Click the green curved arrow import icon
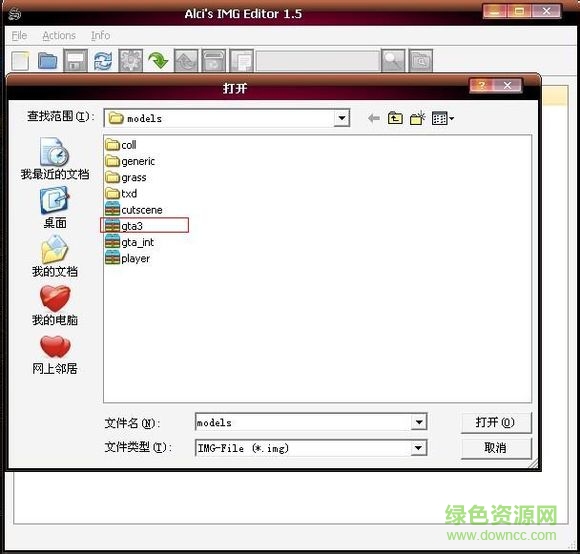 point(158,60)
